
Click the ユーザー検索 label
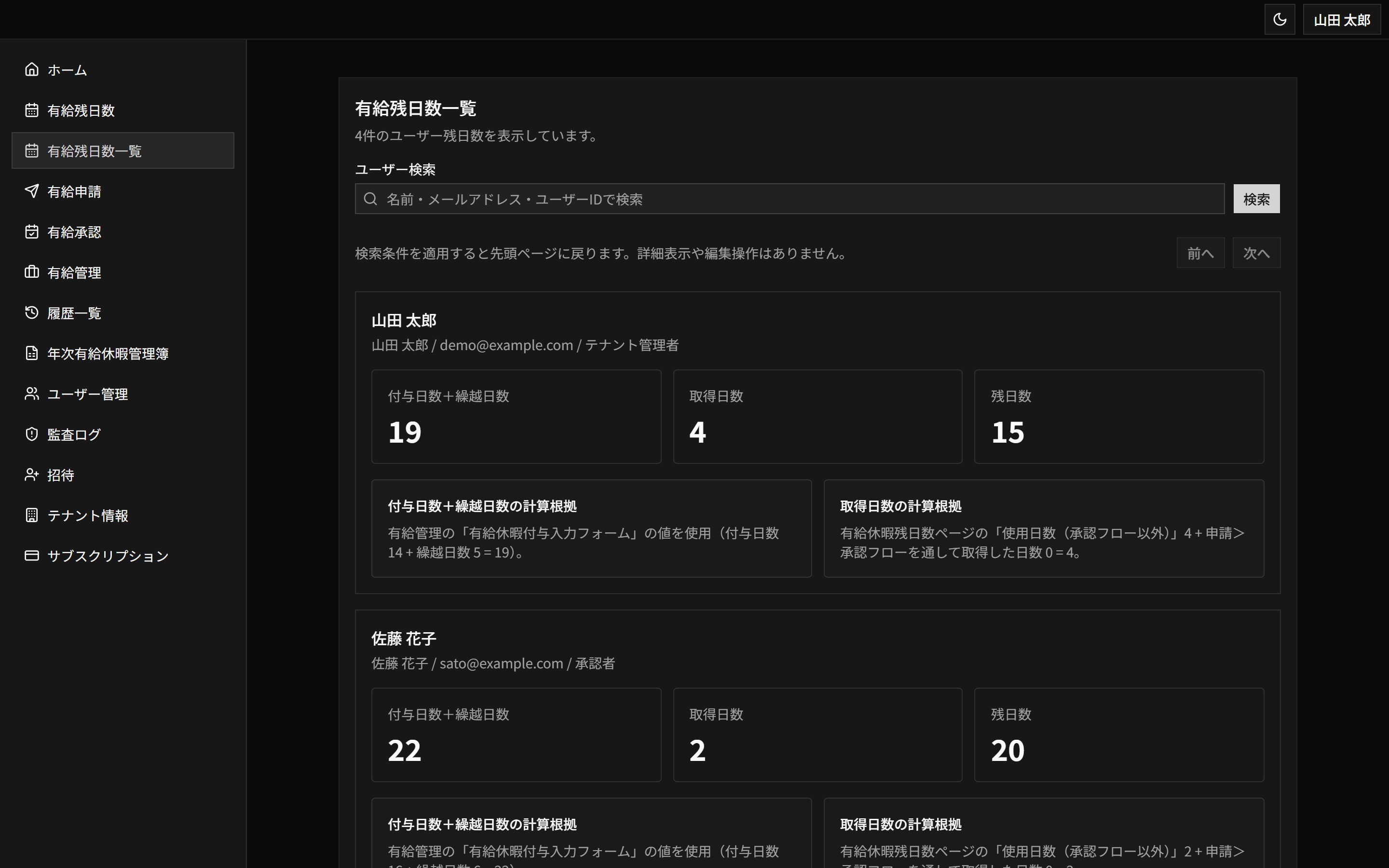coord(395,169)
